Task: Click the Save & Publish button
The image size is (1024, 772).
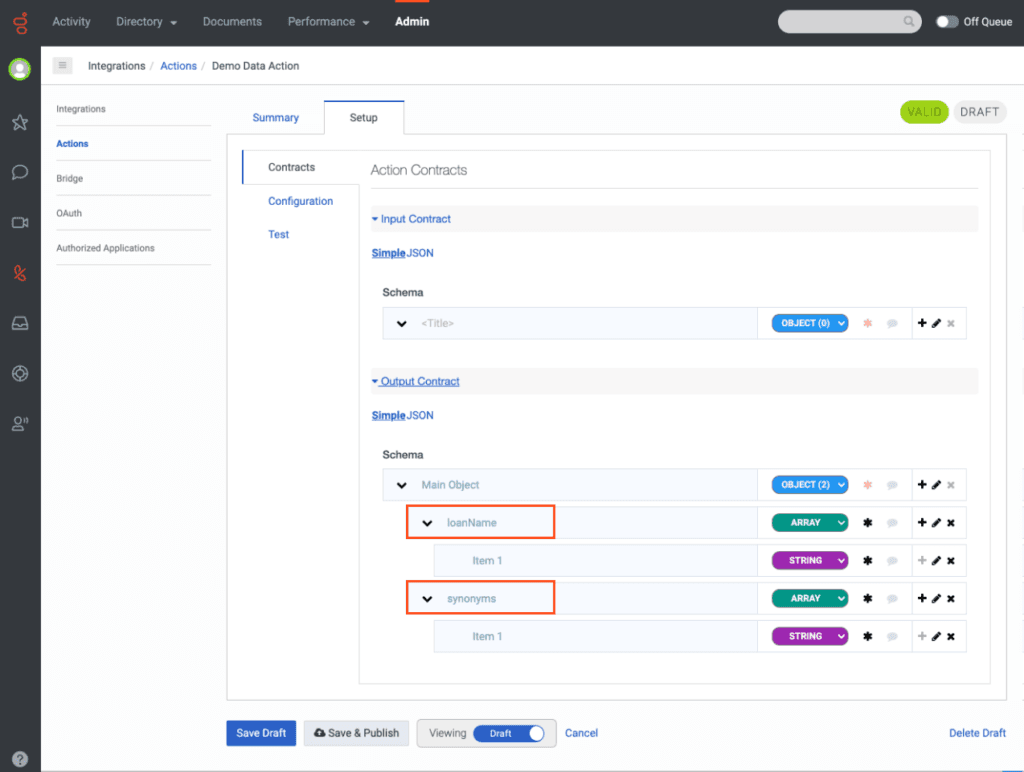Action: [x=356, y=733]
